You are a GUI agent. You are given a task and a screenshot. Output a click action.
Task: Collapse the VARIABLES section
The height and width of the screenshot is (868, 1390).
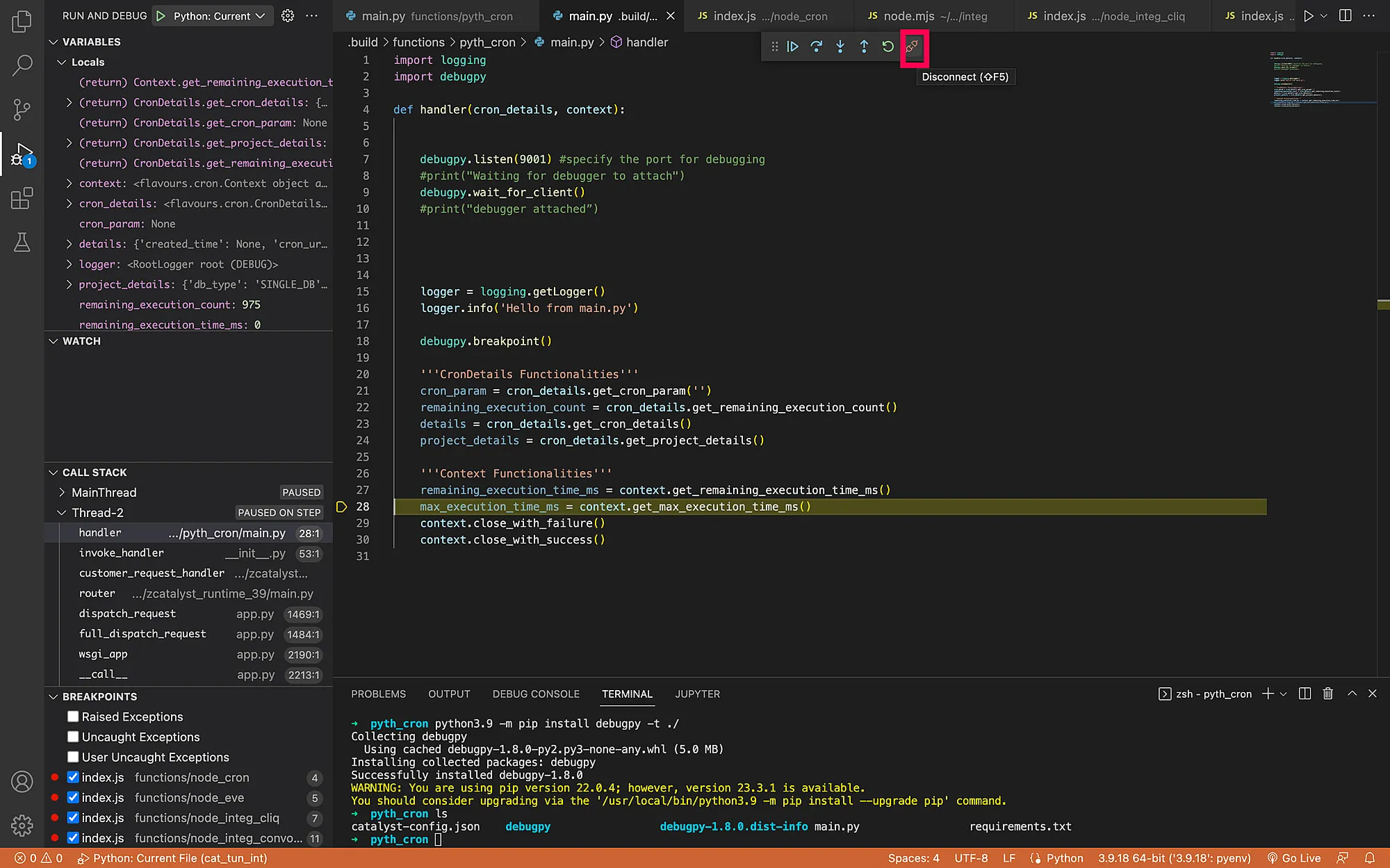coord(54,42)
